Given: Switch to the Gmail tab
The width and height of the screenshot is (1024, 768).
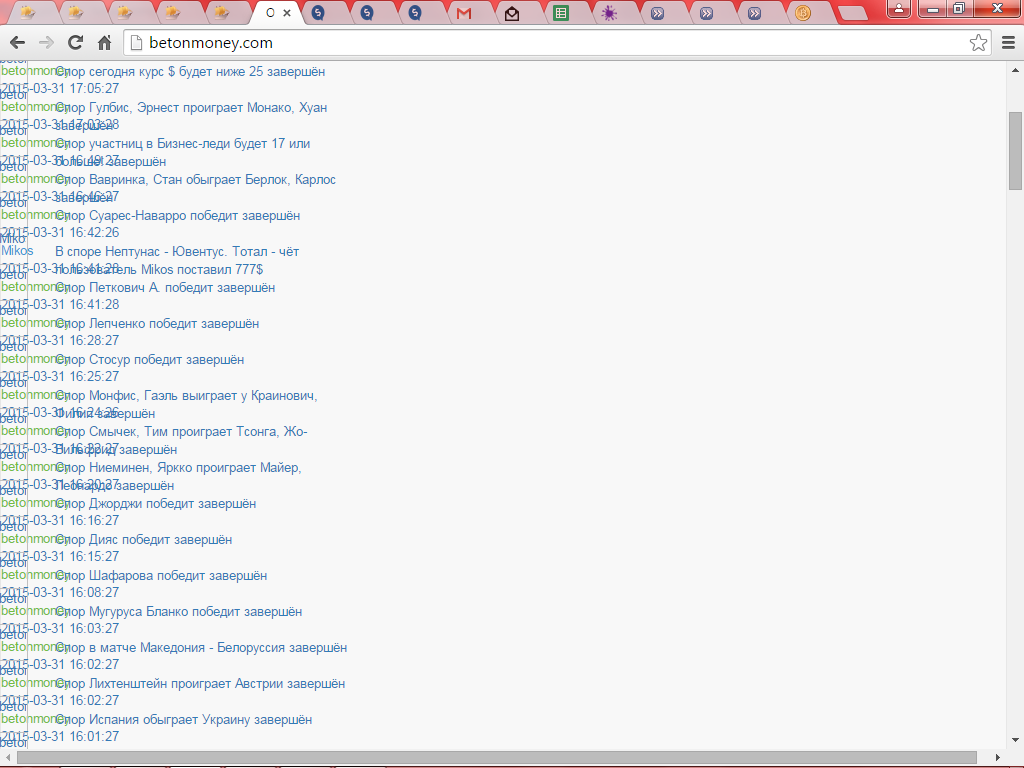Looking at the screenshot, I should 463,13.
